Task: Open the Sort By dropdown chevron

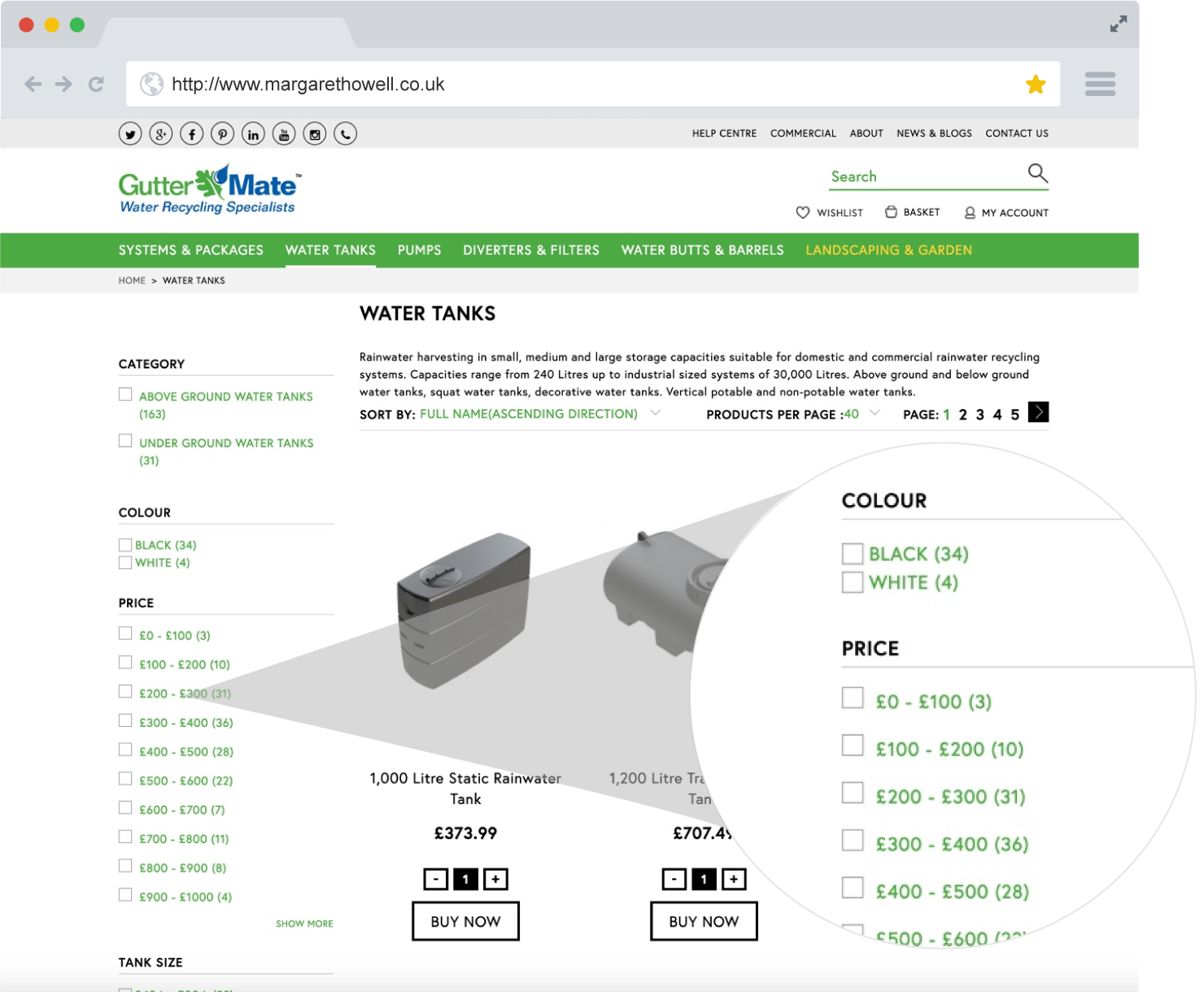Action: 656,413
